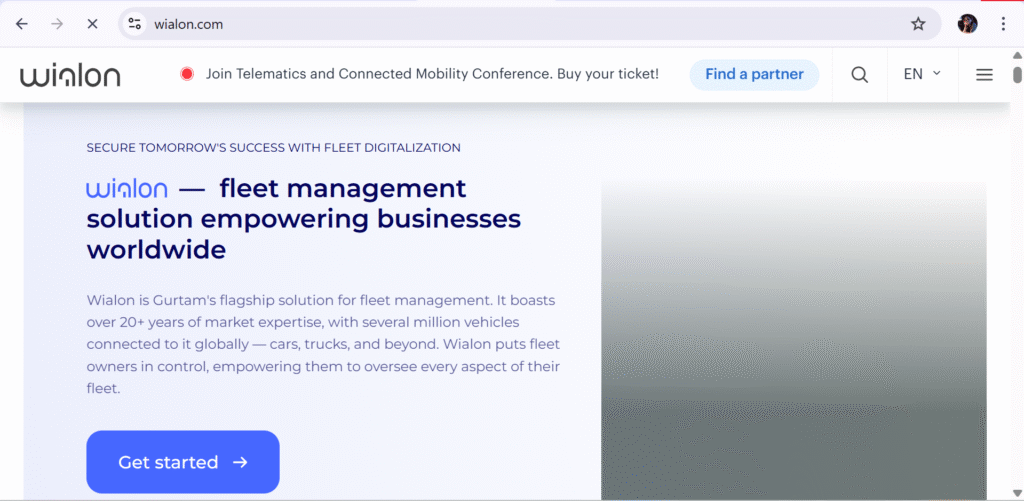The width and height of the screenshot is (1024, 501).
Task: Go back using browser back arrow
Action: (22, 24)
